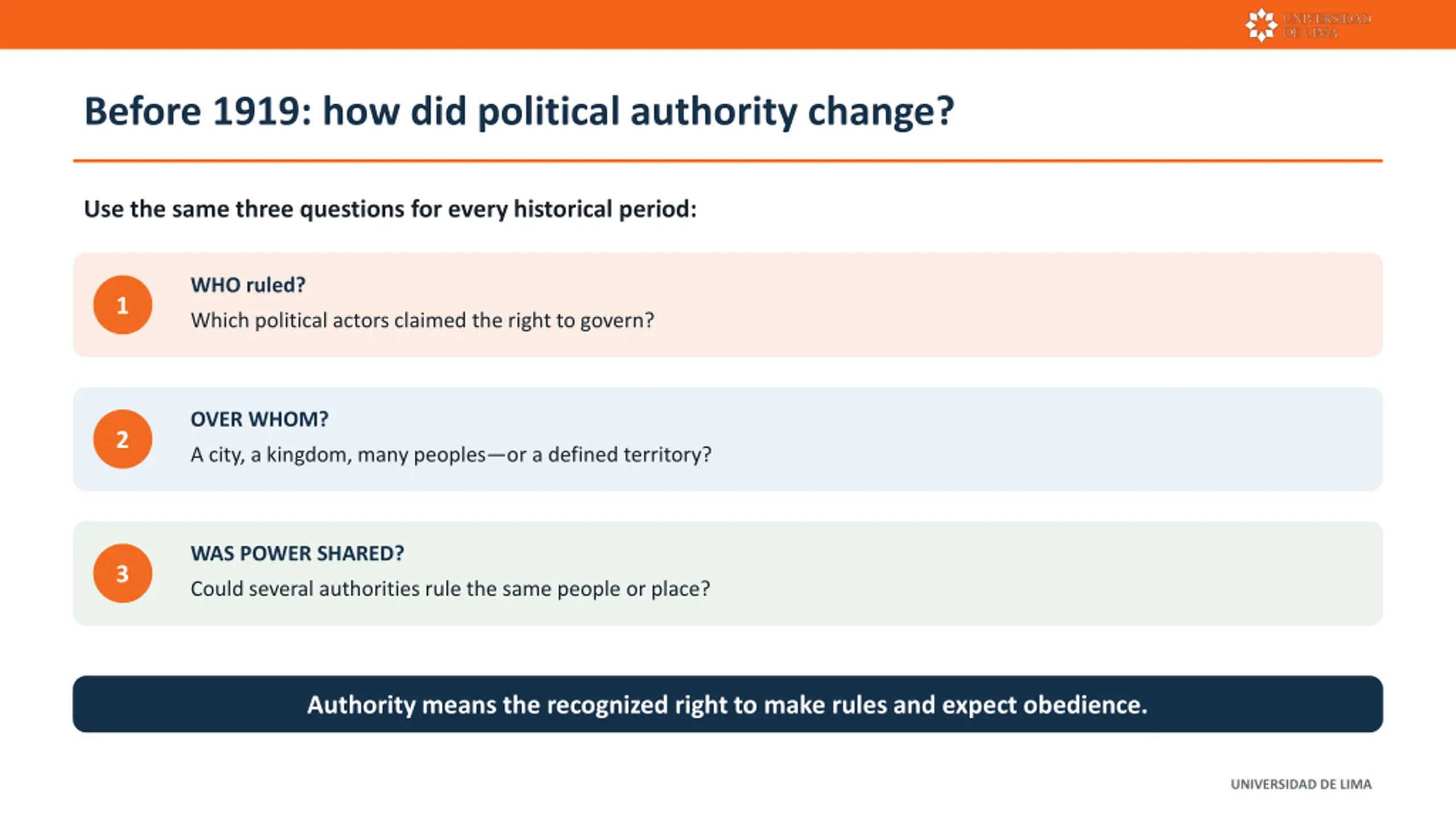Select the orange number 3 circle
This screenshot has height=819, width=1456.
coord(123,573)
